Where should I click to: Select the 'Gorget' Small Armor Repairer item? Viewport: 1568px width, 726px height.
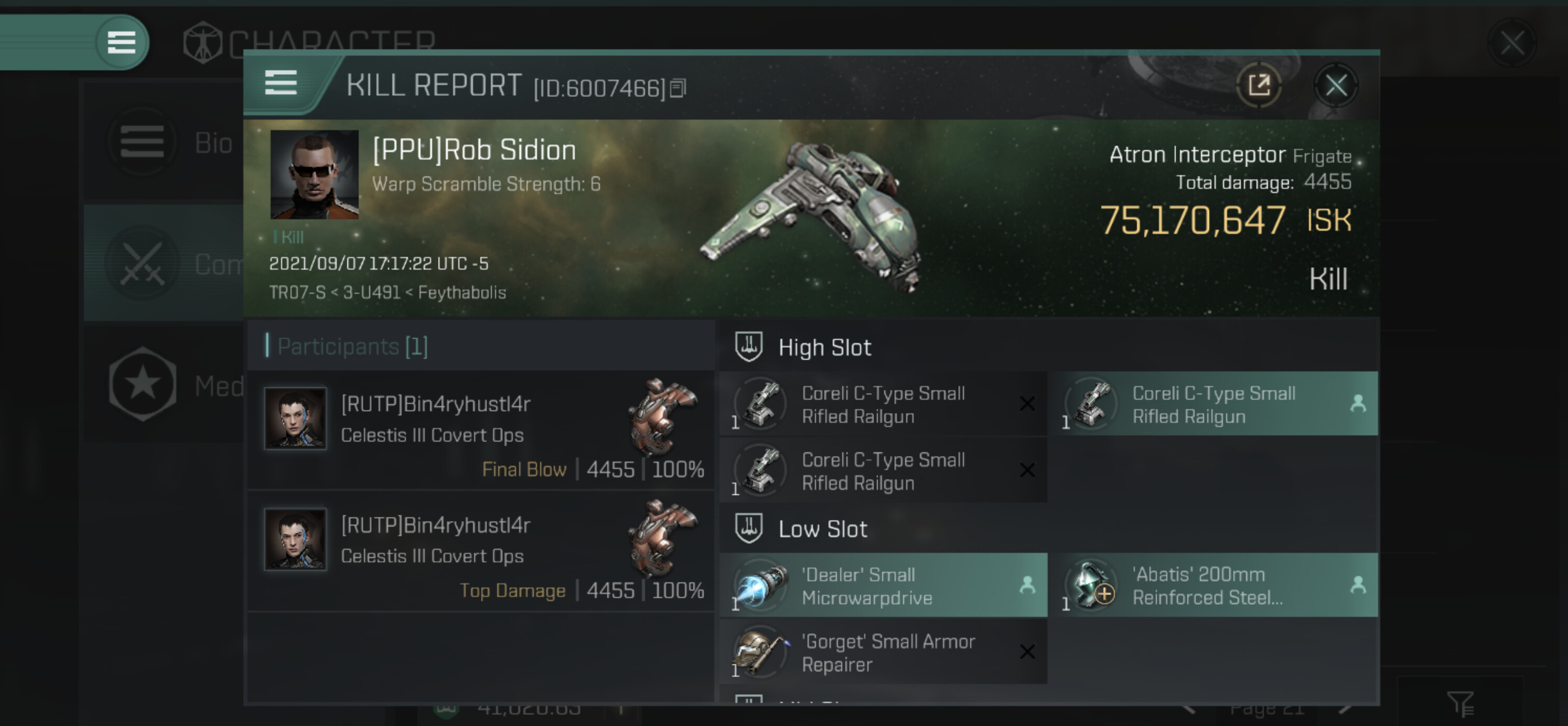[x=883, y=653]
